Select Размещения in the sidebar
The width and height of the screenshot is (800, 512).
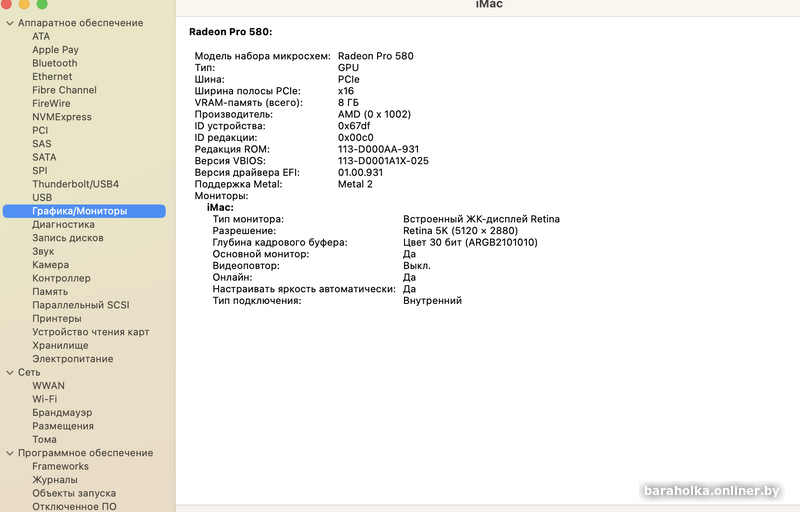coord(63,426)
